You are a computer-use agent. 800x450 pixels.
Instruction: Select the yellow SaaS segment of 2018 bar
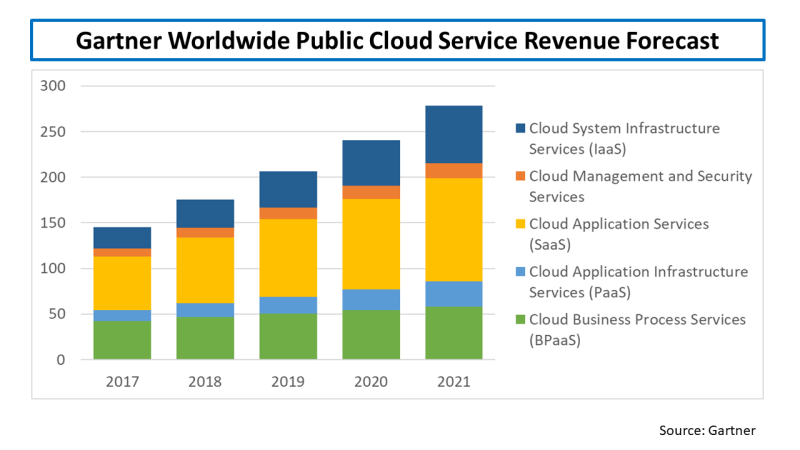205,270
